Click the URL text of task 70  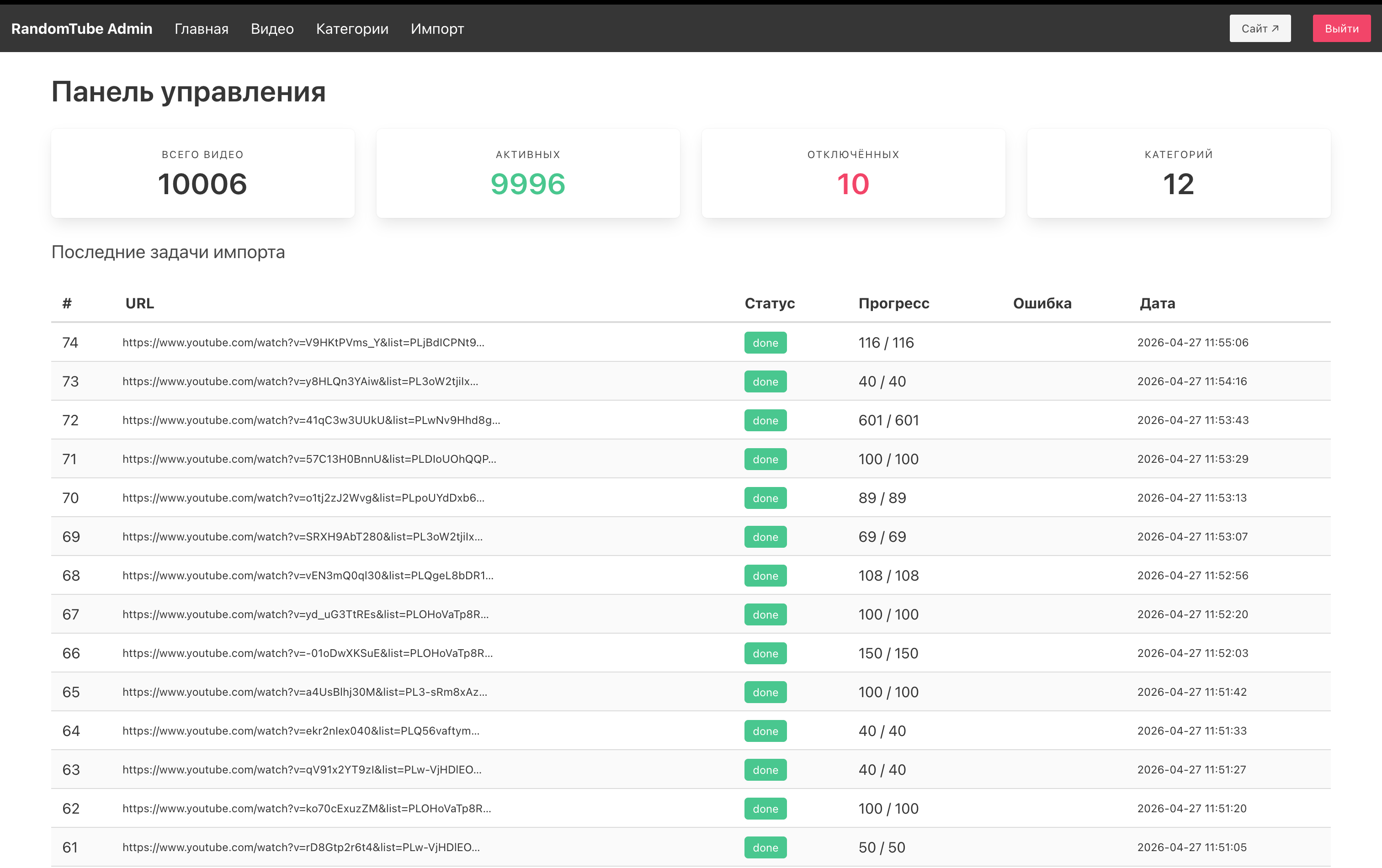pos(303,498)
